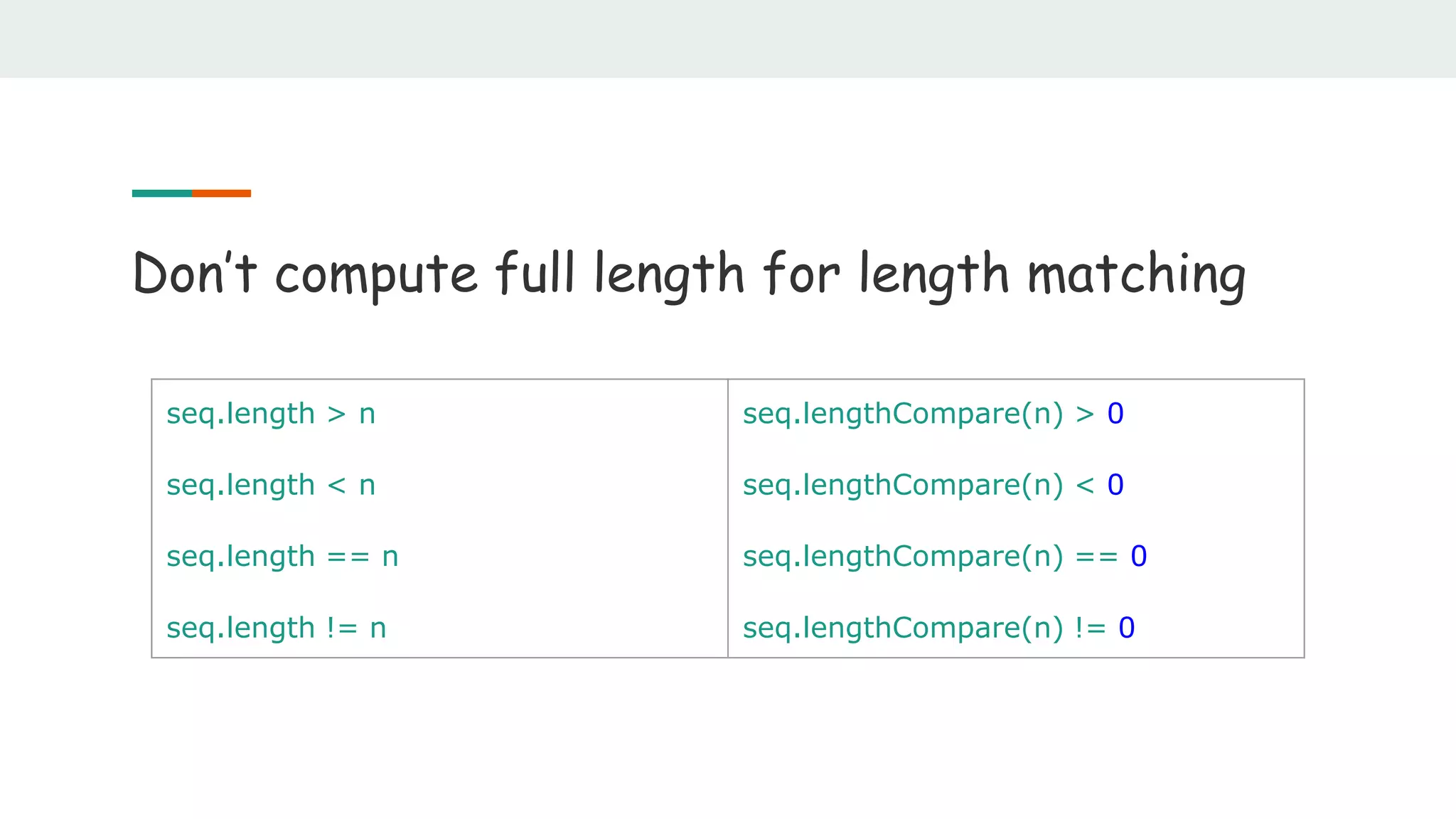
Task: Click 'seq.lengthCompare(n) == 0' expression
Action: point(945,556)
